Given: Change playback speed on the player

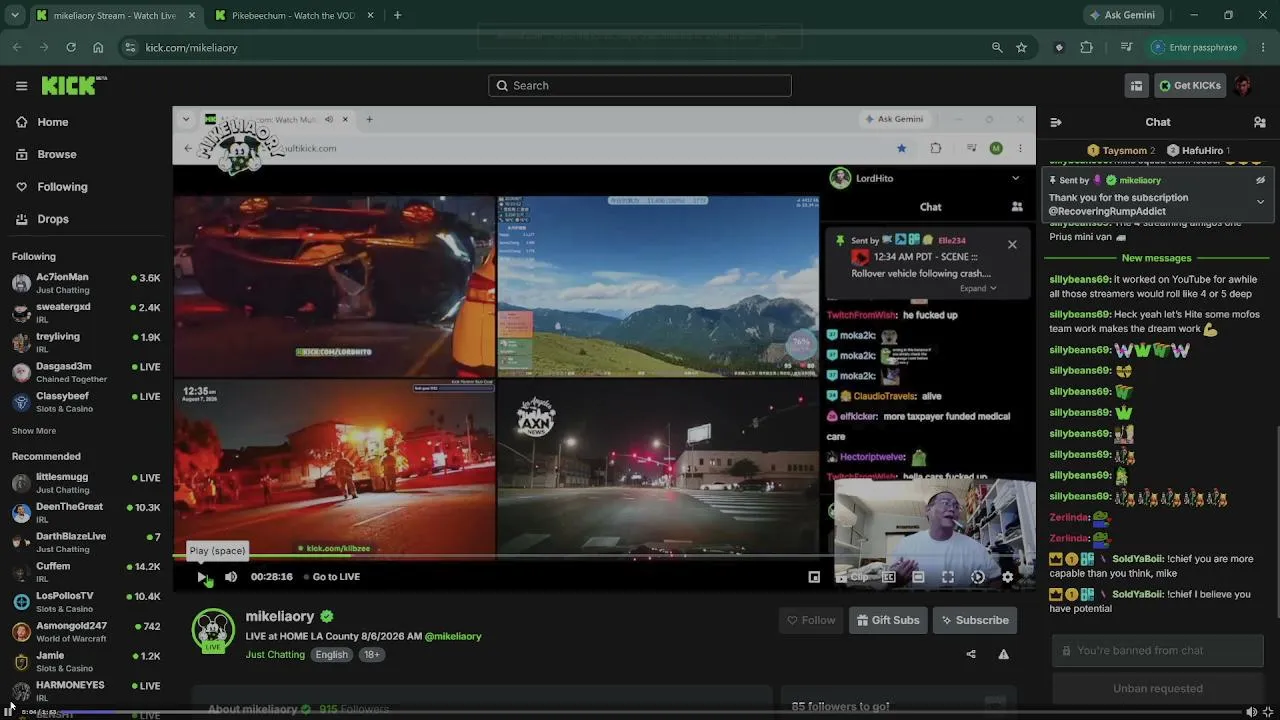Looking at the screenshot, I should click(978, 577).
